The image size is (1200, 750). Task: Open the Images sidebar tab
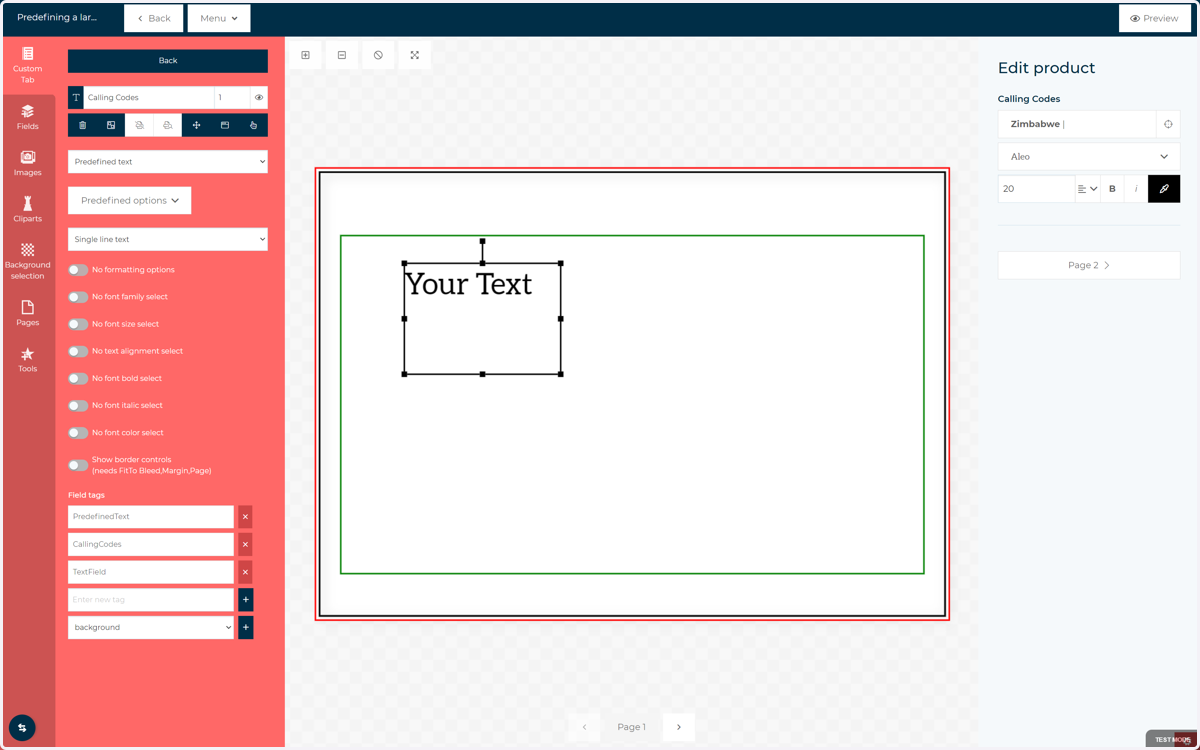[28, 163]
